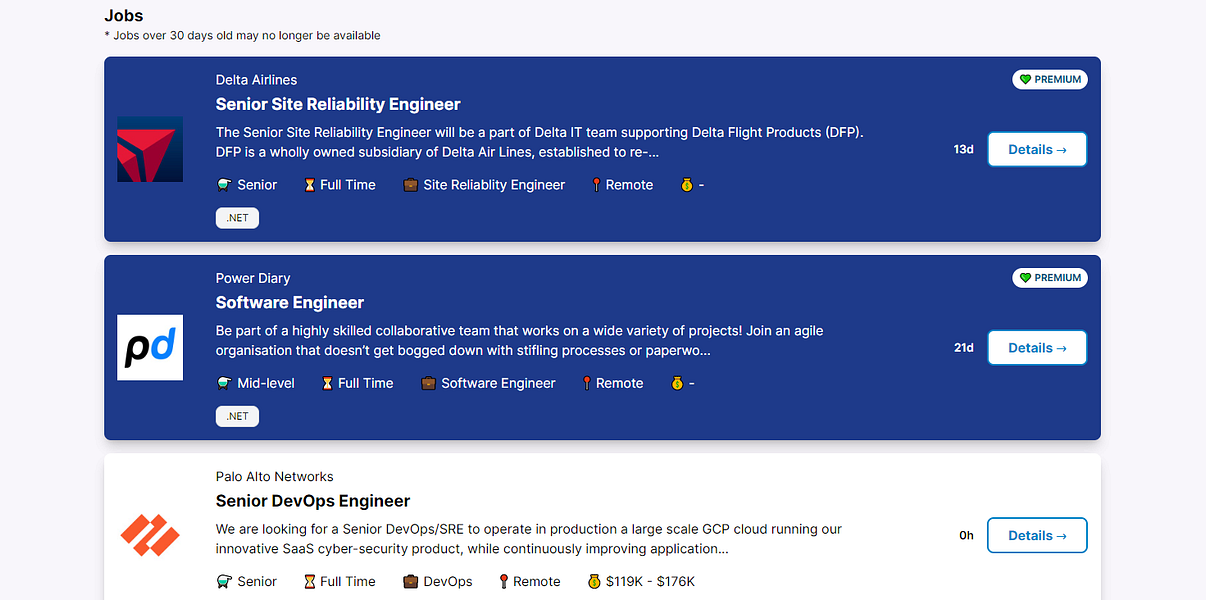Click money bag icon on Power Diary card

[677, 383]
